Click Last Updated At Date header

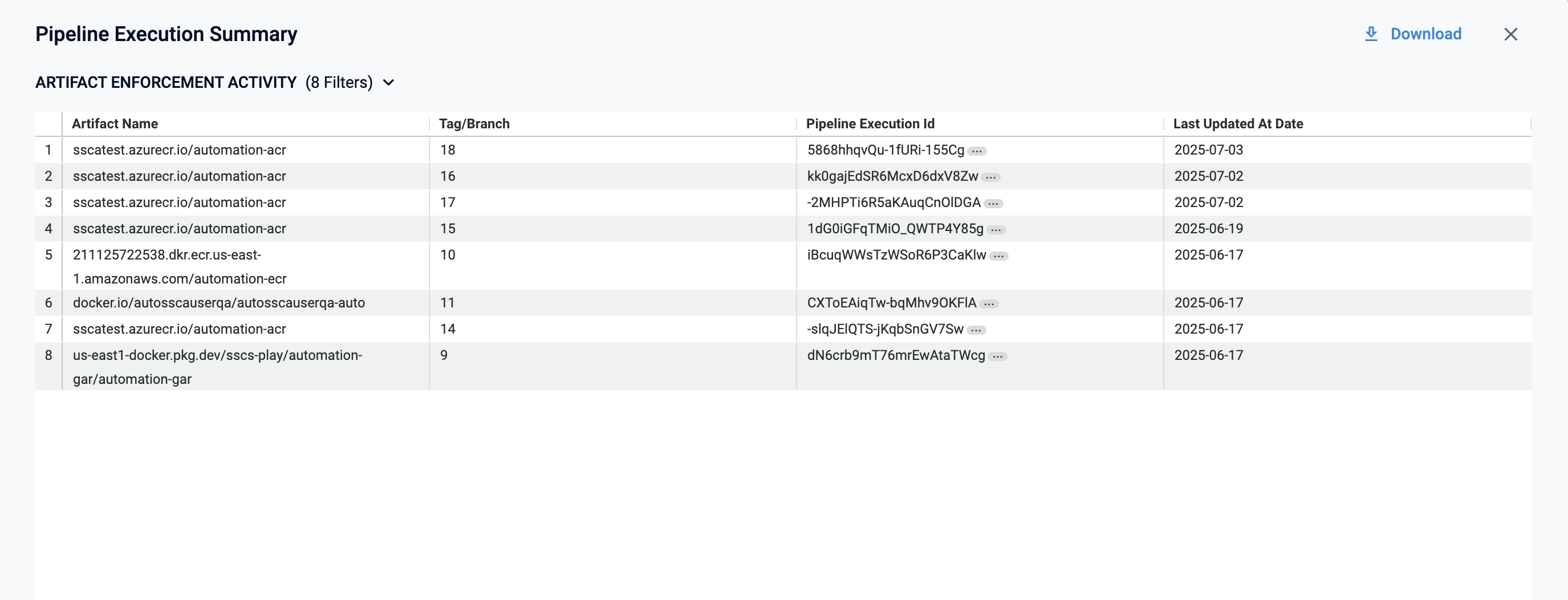point(1237,124)
